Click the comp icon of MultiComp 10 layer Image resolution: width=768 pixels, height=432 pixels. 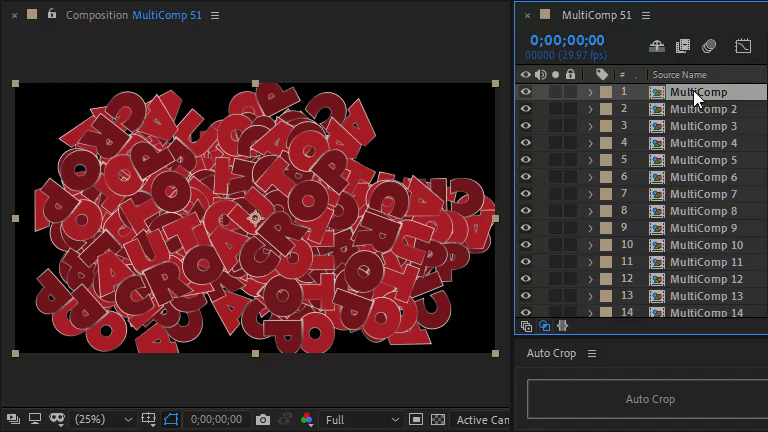pos(657,245)
